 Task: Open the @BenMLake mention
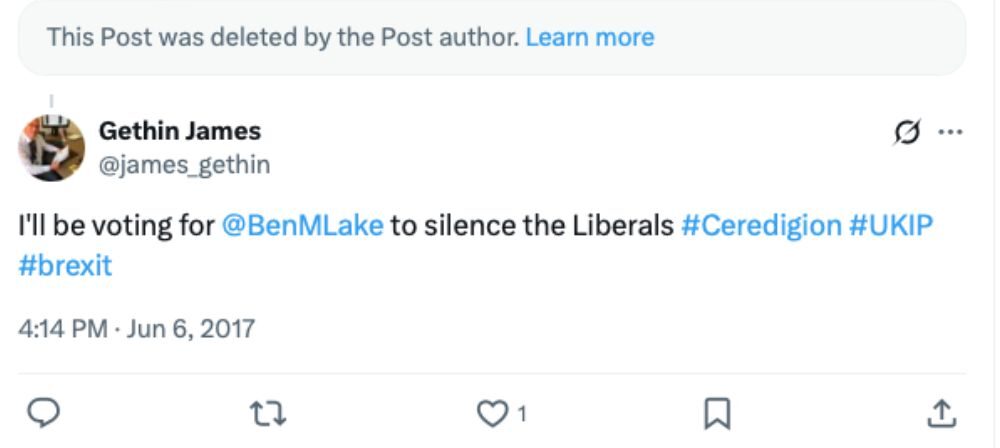tap(303, 225)
